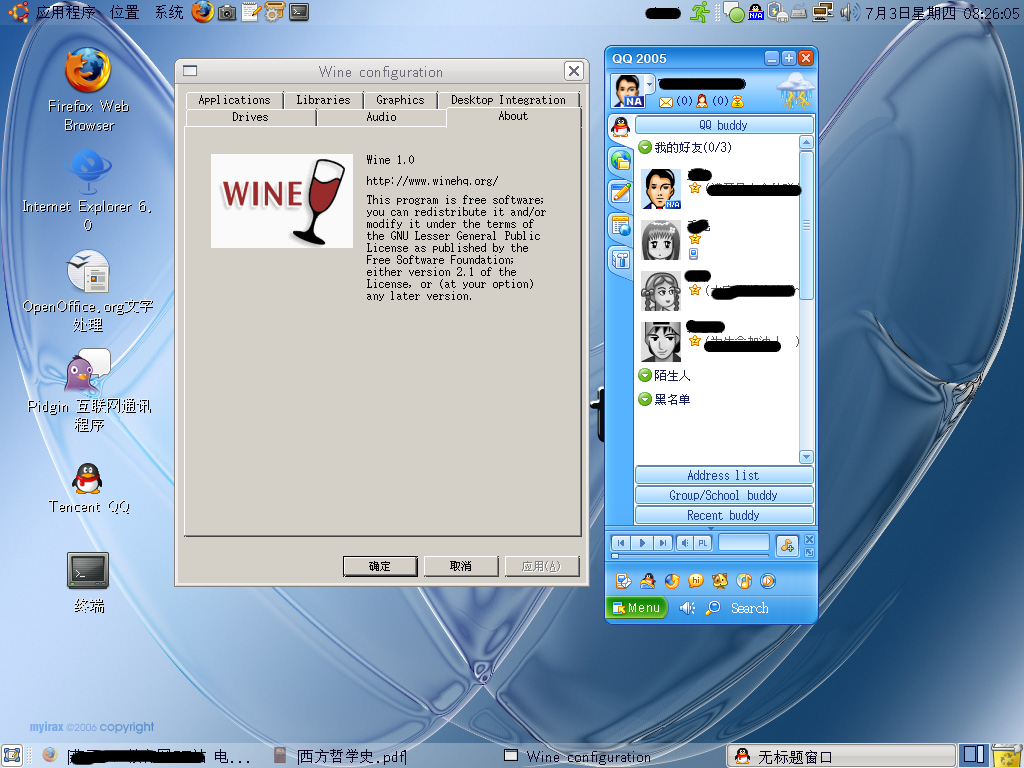Expand the Group/School buddy panel
The image size is (1024, 768).
point(724,495)
